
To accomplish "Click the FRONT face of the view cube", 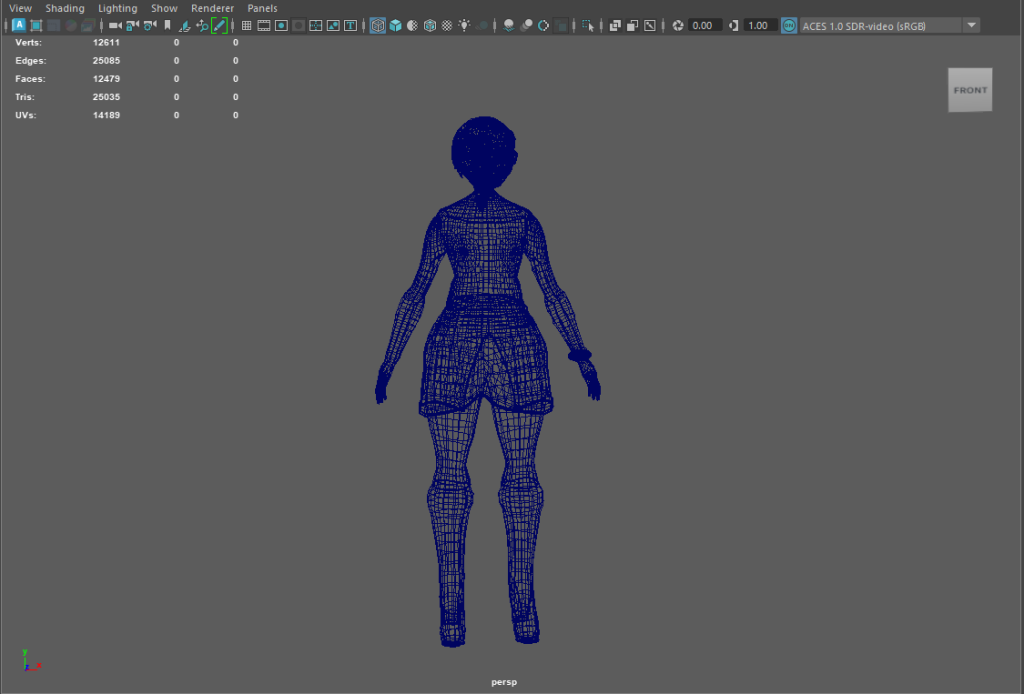I will [x=970, y=90].
